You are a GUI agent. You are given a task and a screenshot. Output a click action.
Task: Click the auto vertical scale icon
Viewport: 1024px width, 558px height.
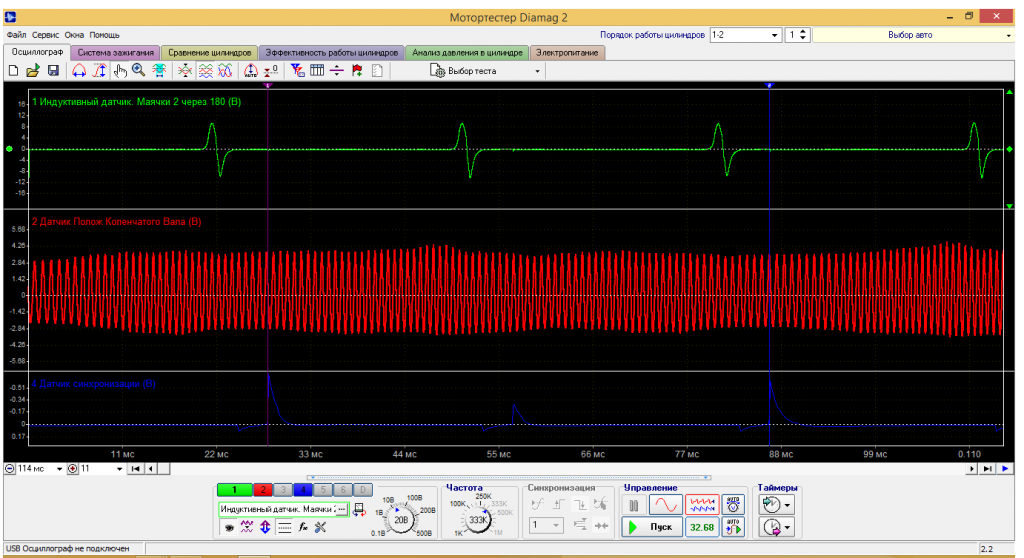[x=251, y=71]
